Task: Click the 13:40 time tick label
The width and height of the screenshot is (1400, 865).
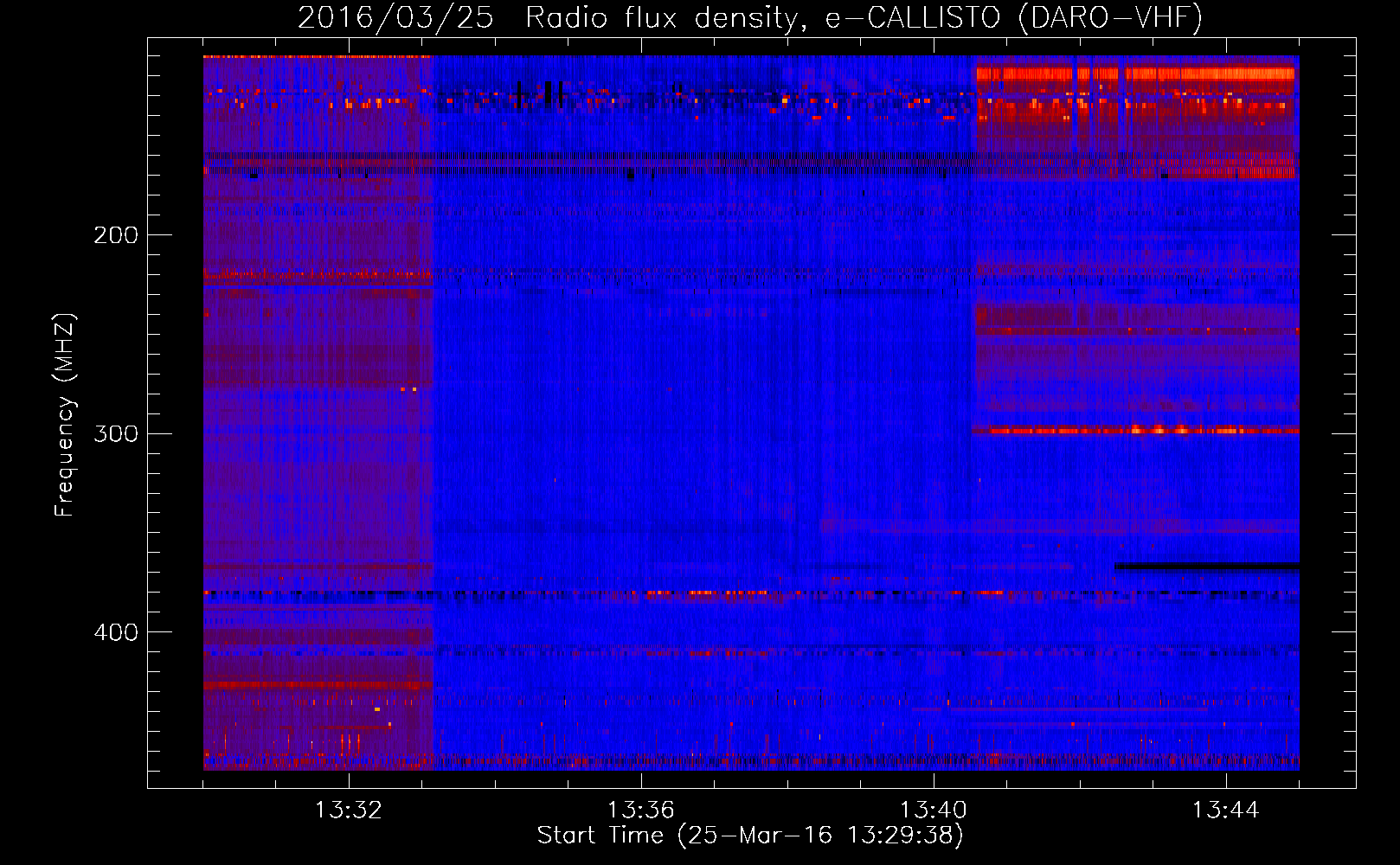Action: click(x=934, y=811)
